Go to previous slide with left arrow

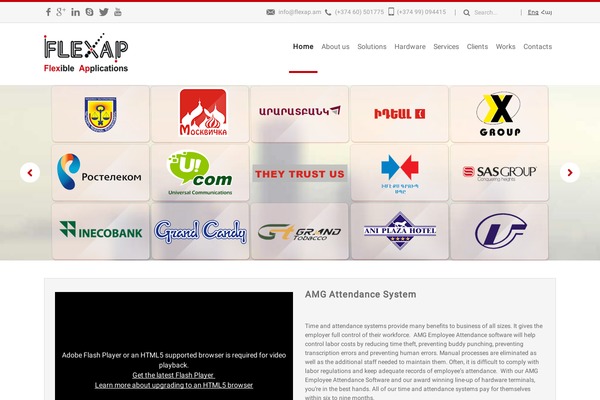(x=30, y=173)
